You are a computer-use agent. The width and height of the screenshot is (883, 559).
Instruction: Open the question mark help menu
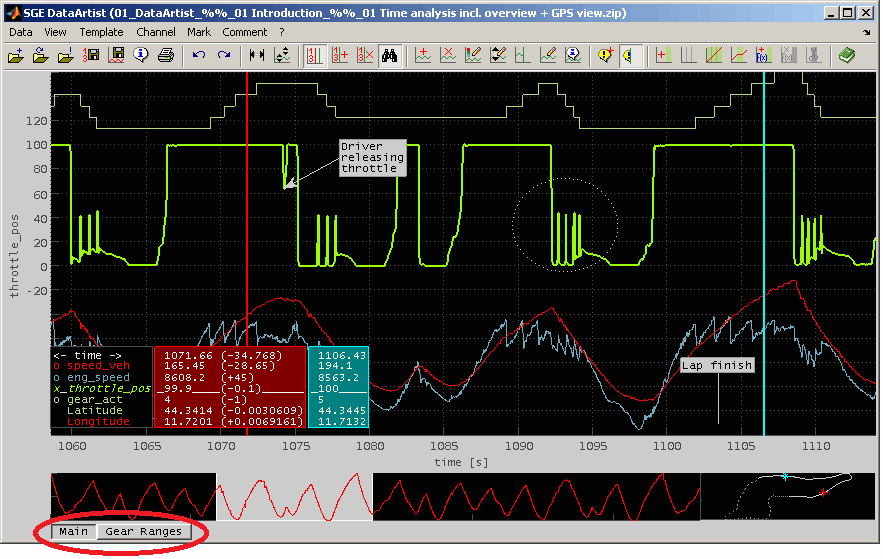click(282, 32)
